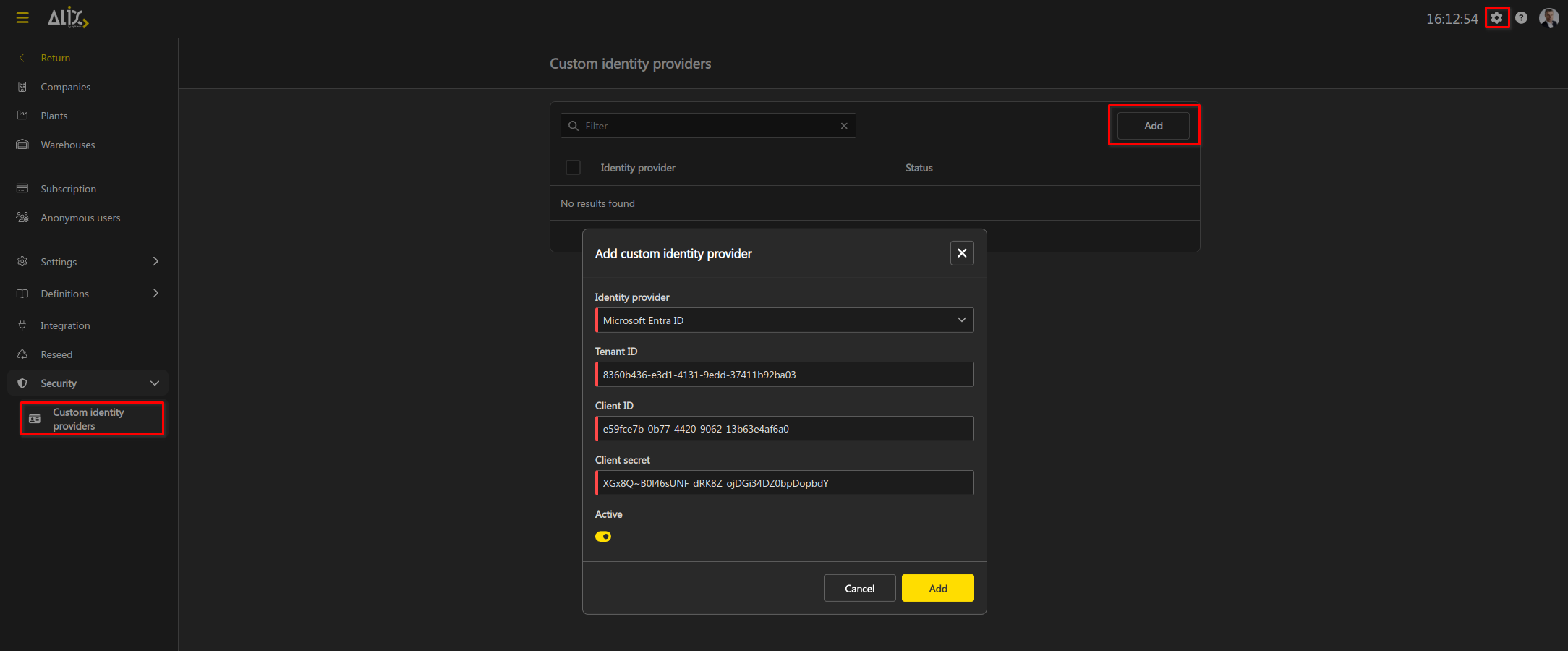The image size is (1568, 651).
Task: Open Subscription in the sidebar
Action: (68, 189)
